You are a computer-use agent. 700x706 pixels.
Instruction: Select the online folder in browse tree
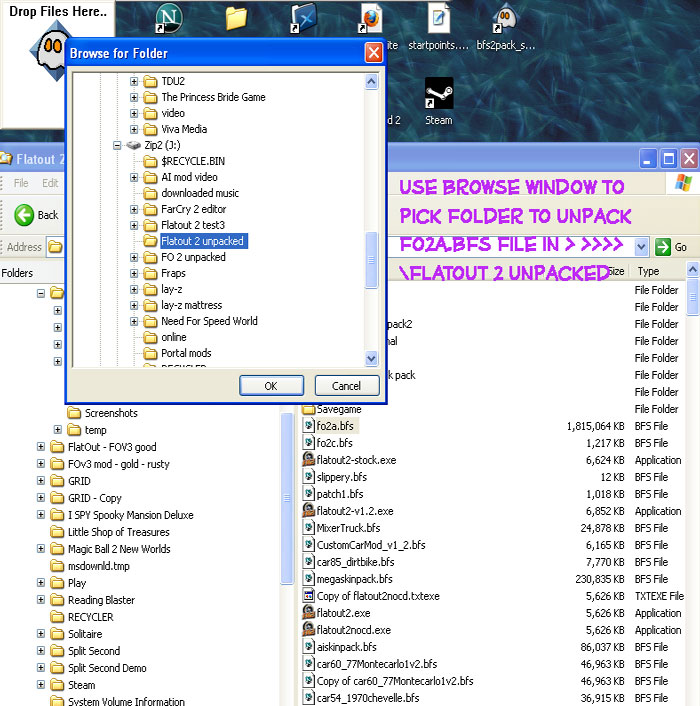point(174,337)
